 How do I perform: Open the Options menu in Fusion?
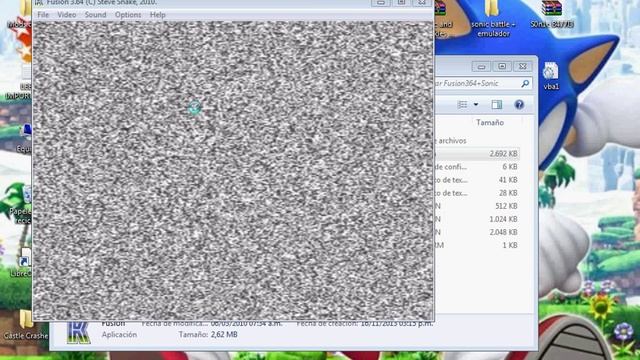[128, 15]
